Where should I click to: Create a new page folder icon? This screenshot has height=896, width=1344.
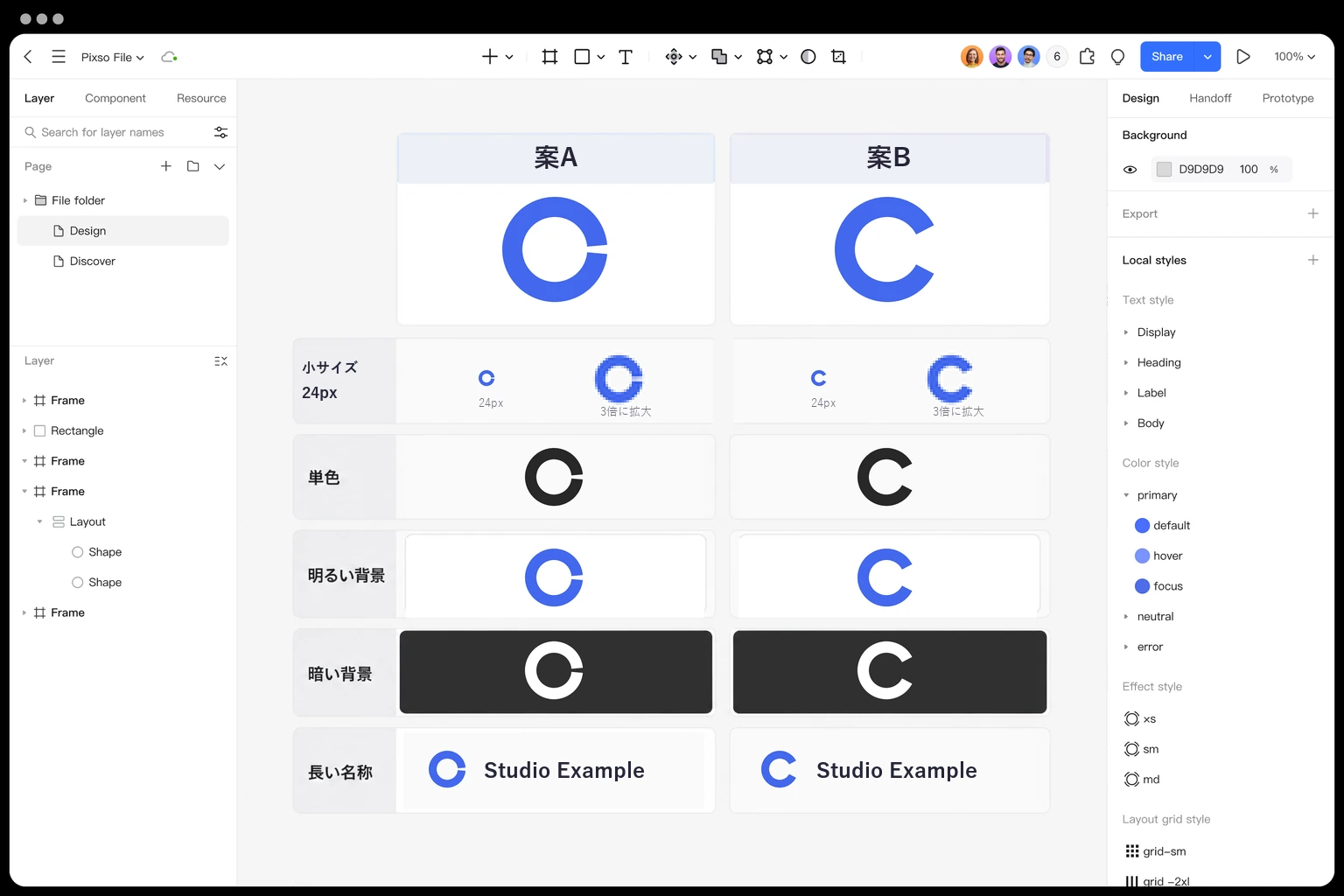pyautogui.click(x=193, y=166)
